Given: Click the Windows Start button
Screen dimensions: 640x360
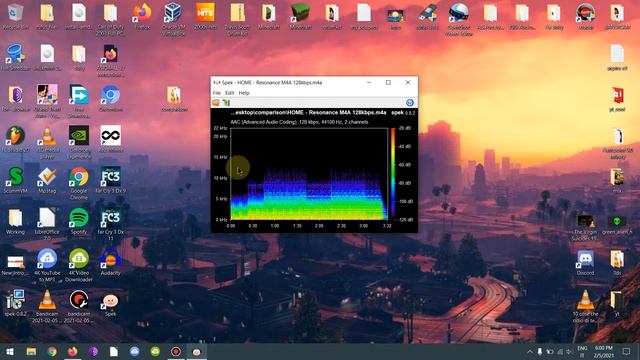Looking at the screenshot, I should coord(10,351).
